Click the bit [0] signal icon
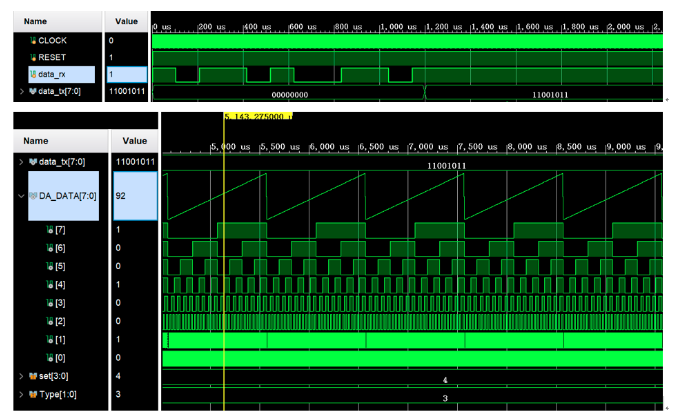 pyautogui.click(x=50, y=358)
